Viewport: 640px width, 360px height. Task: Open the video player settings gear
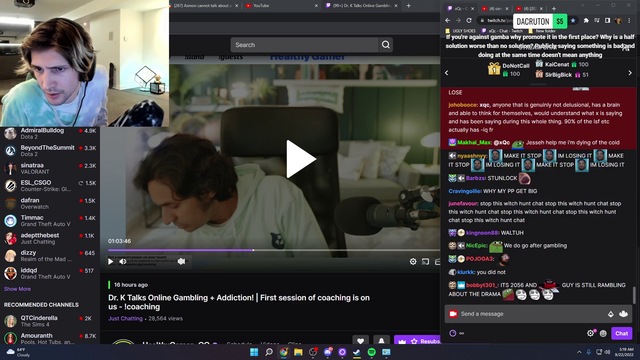(x=413, y=261)
